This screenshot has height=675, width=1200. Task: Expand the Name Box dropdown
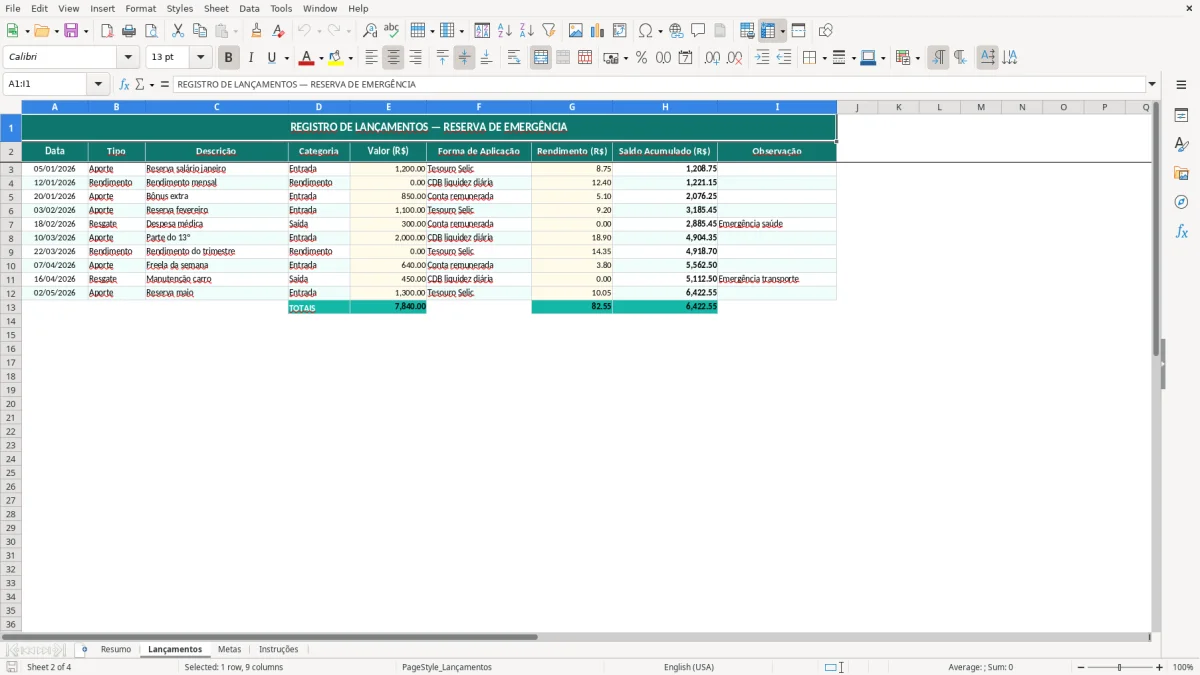tap(98, 84)
